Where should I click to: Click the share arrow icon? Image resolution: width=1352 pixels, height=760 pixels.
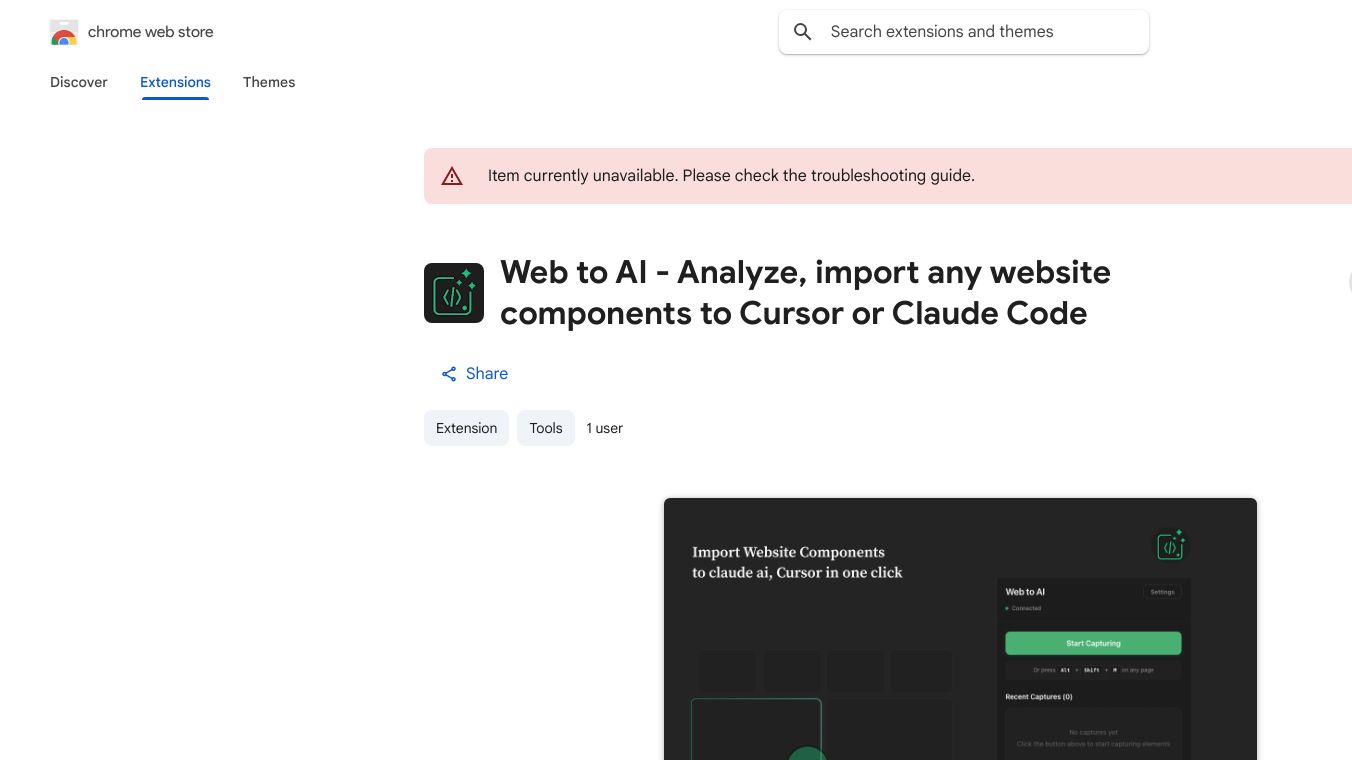tap(449, 374)
